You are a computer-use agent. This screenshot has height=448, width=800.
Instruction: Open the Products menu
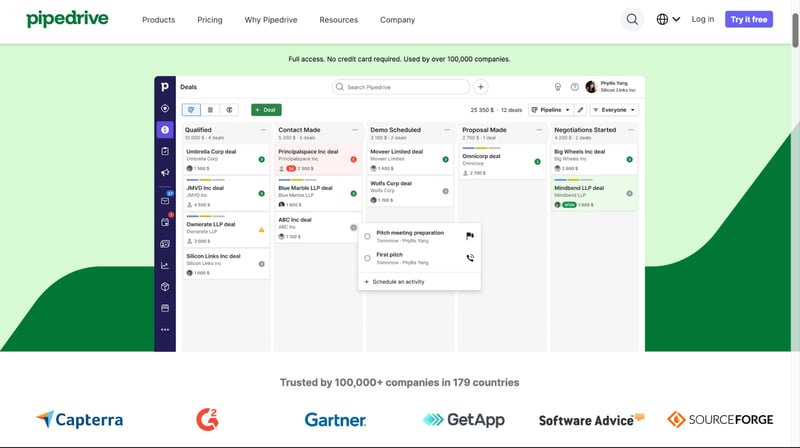[158, 20]
